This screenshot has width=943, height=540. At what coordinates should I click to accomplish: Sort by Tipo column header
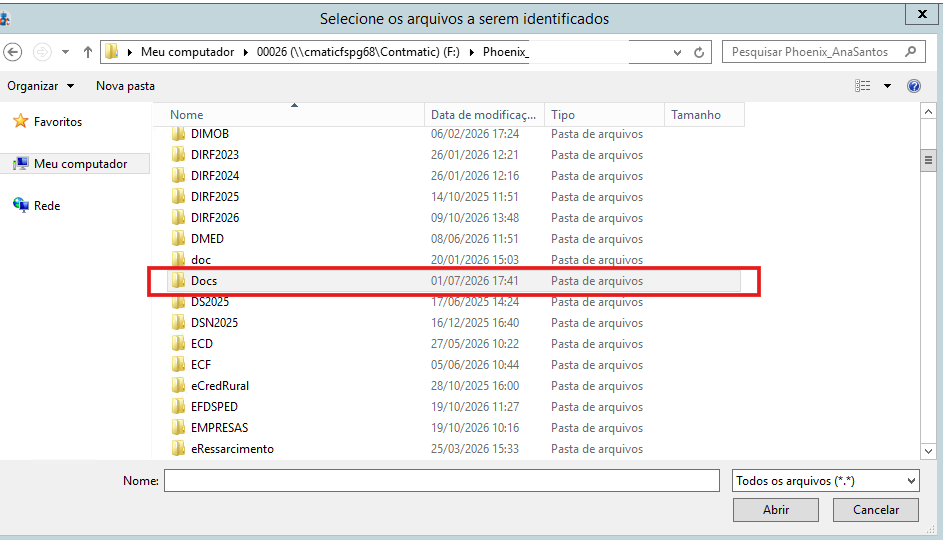click(604, 115)
